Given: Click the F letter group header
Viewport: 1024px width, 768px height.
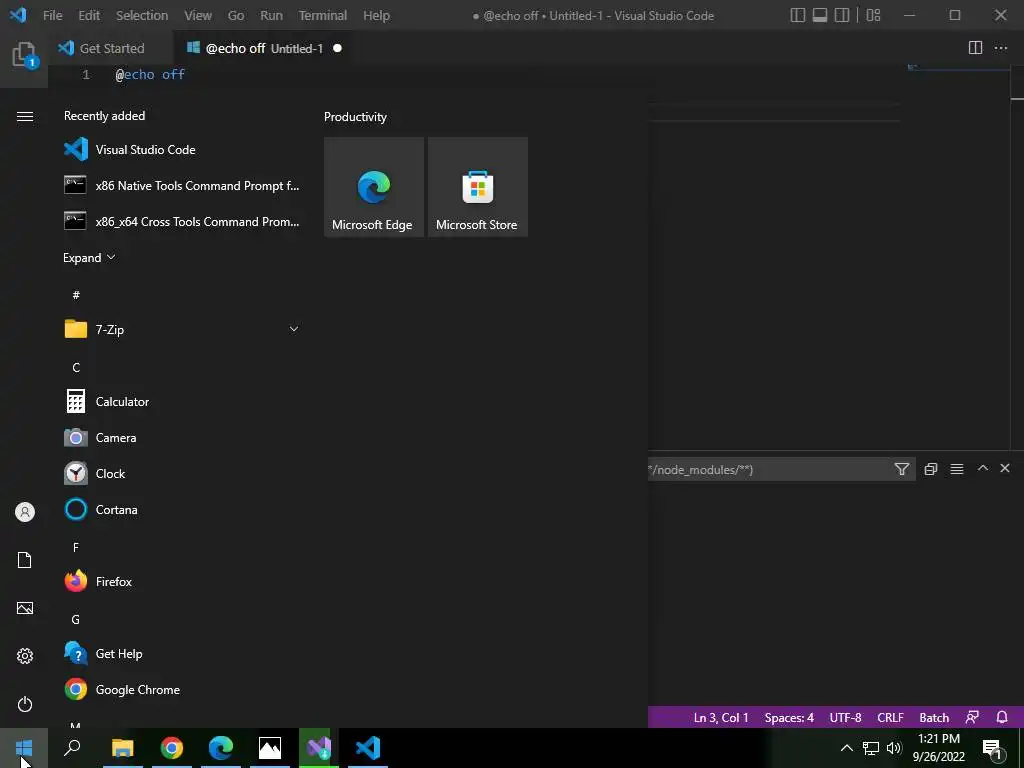Looking at the screenshot, I should pyautogui.click(x=76, y=547).
